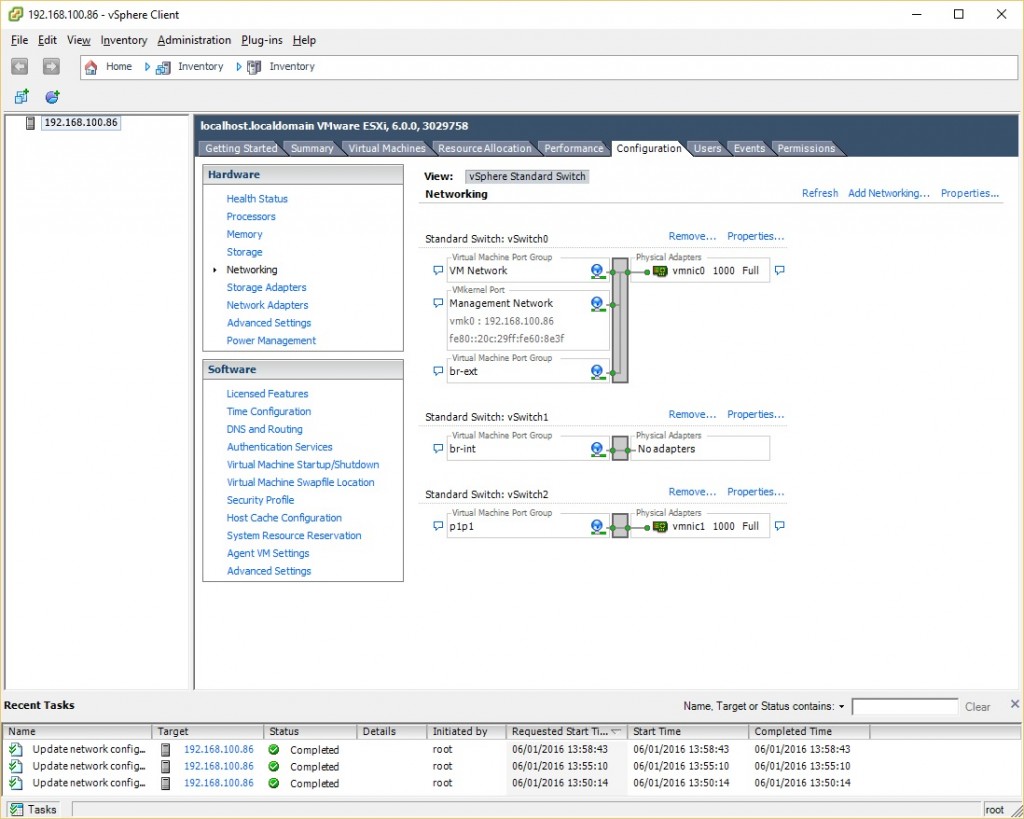Click the speech bubble icon beside vmnic1 on vSwitch2
The width and height of the screenshot is (1024, 819).
click(x=779, y=525)
